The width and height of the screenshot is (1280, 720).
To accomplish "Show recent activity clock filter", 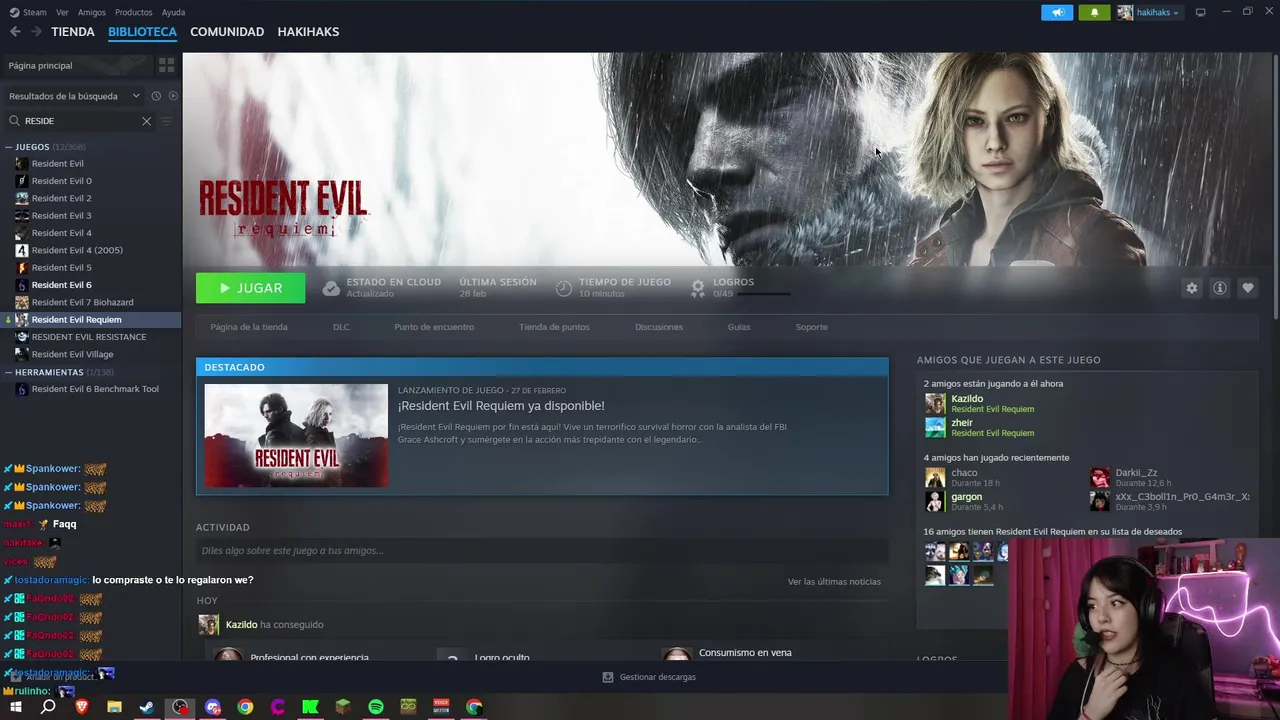I will (x=156, y=96).
